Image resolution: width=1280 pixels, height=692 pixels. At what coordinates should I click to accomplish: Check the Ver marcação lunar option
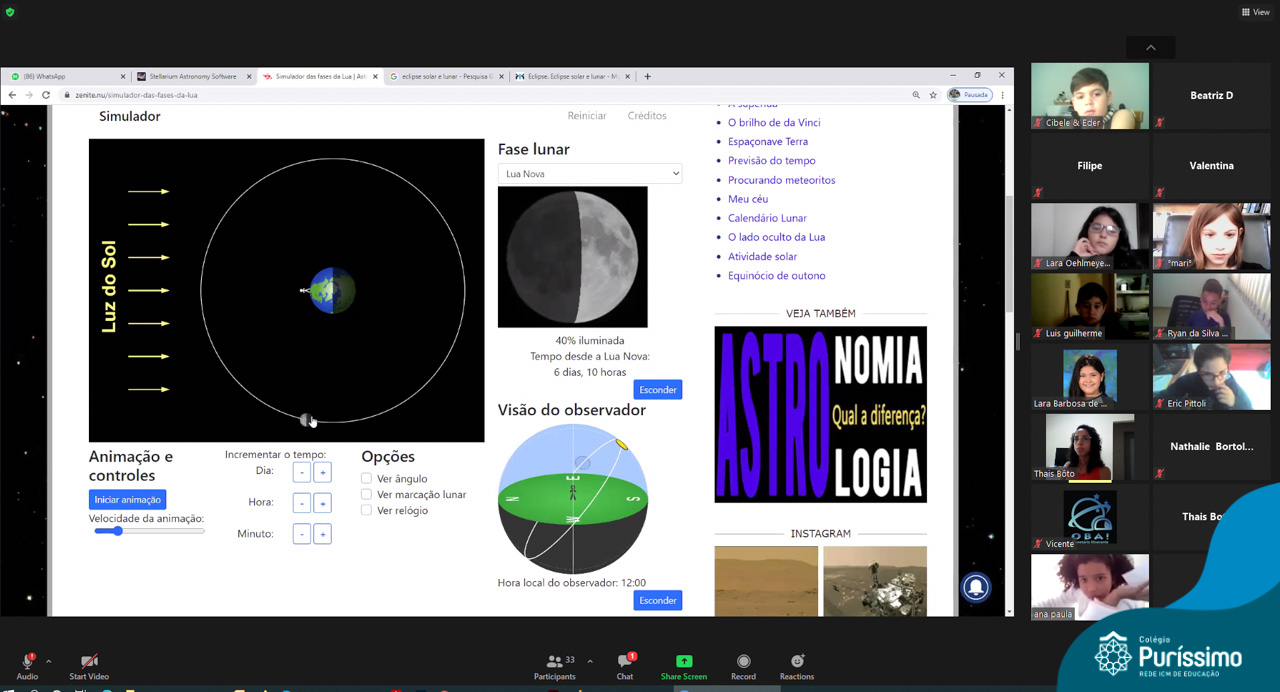pyautogui.click(x=366, y=495)
